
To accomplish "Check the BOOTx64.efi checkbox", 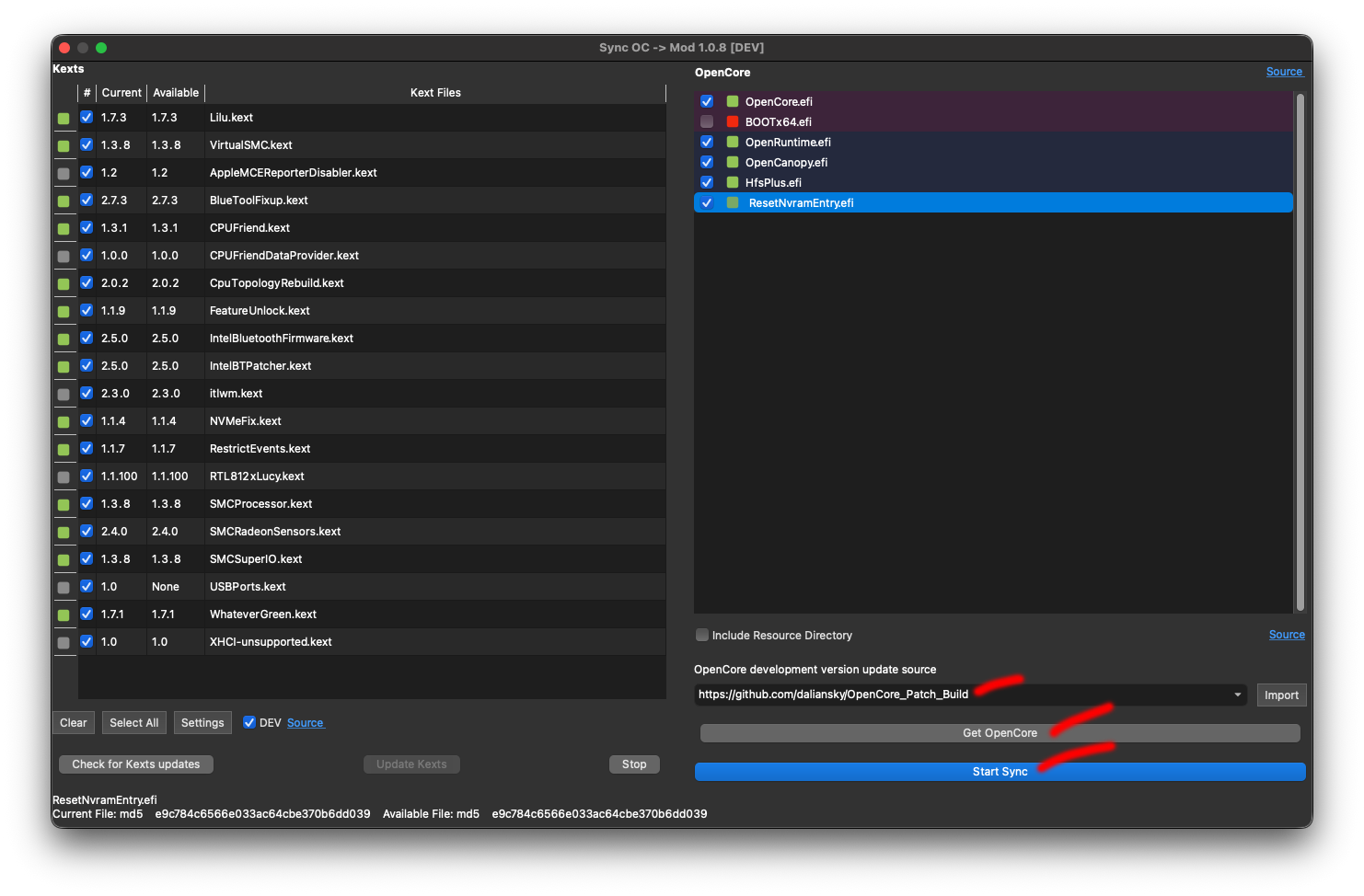I will click(x=707, y=121).
